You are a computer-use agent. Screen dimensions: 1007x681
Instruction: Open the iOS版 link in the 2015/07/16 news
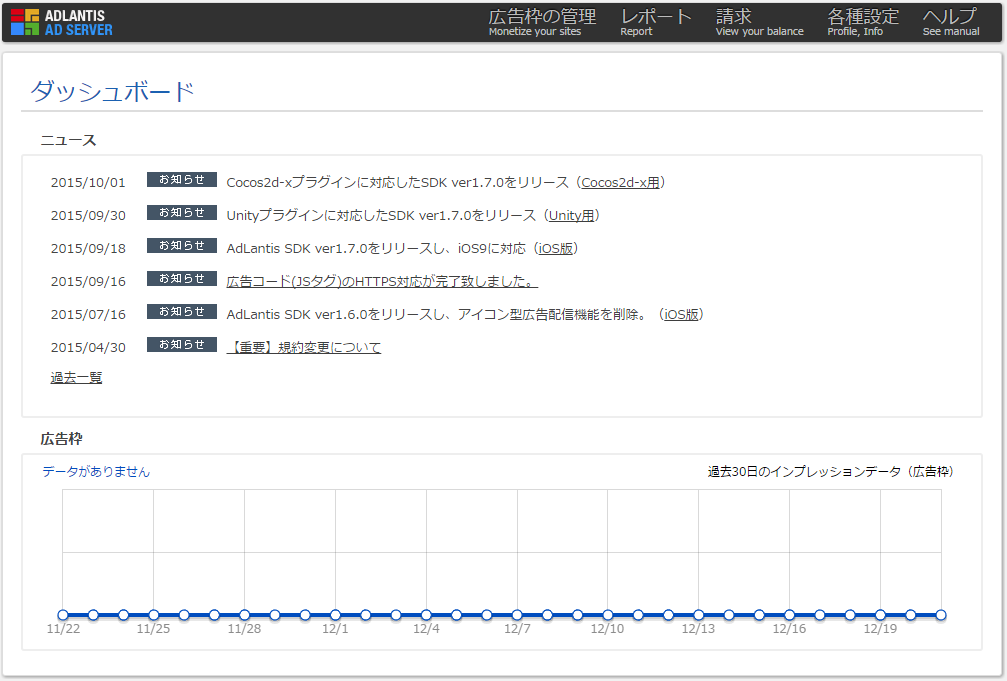click(681, 314)
